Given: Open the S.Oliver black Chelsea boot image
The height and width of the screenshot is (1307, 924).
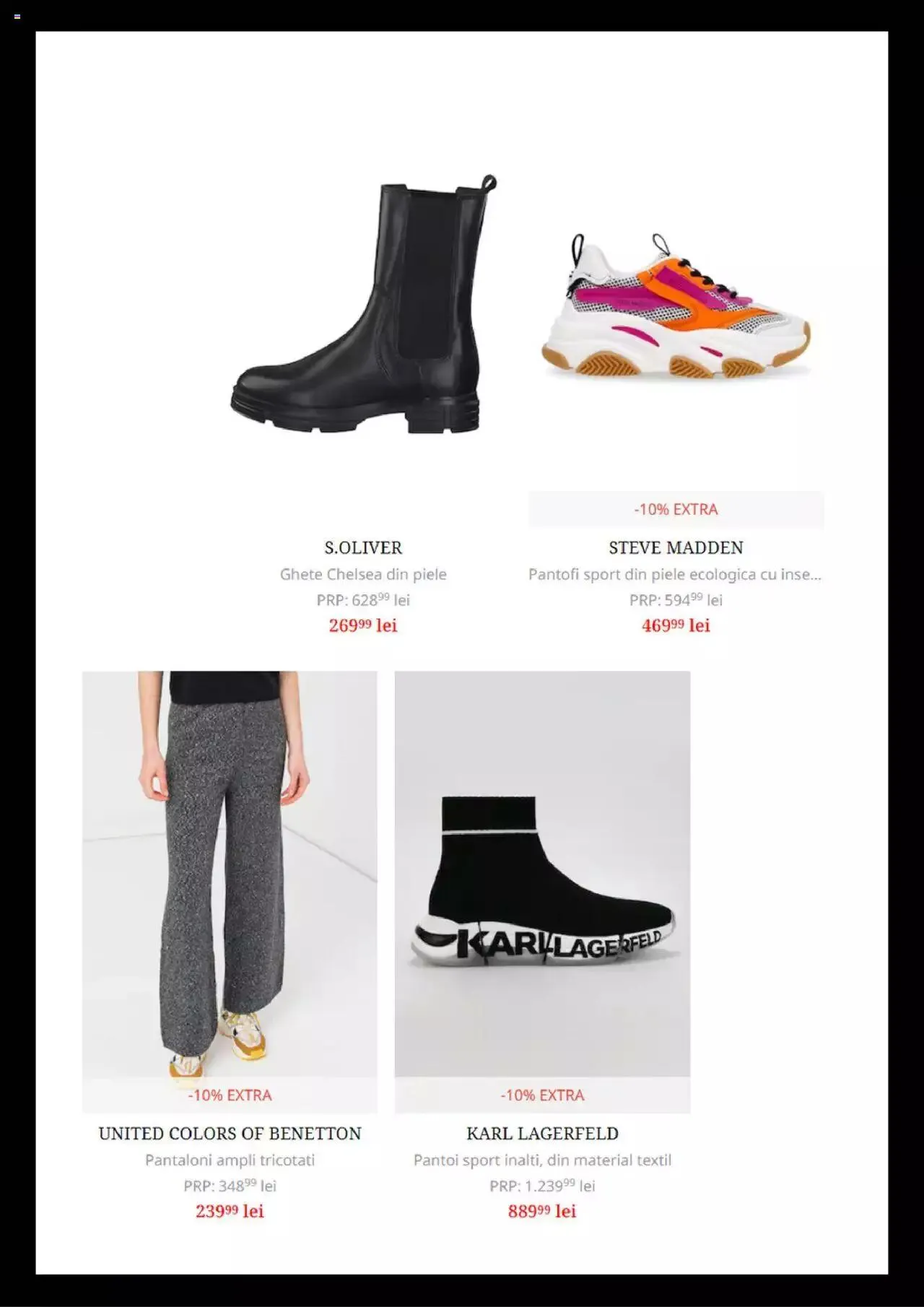Looking at the screenshot, I should click(x=363, y=304).
